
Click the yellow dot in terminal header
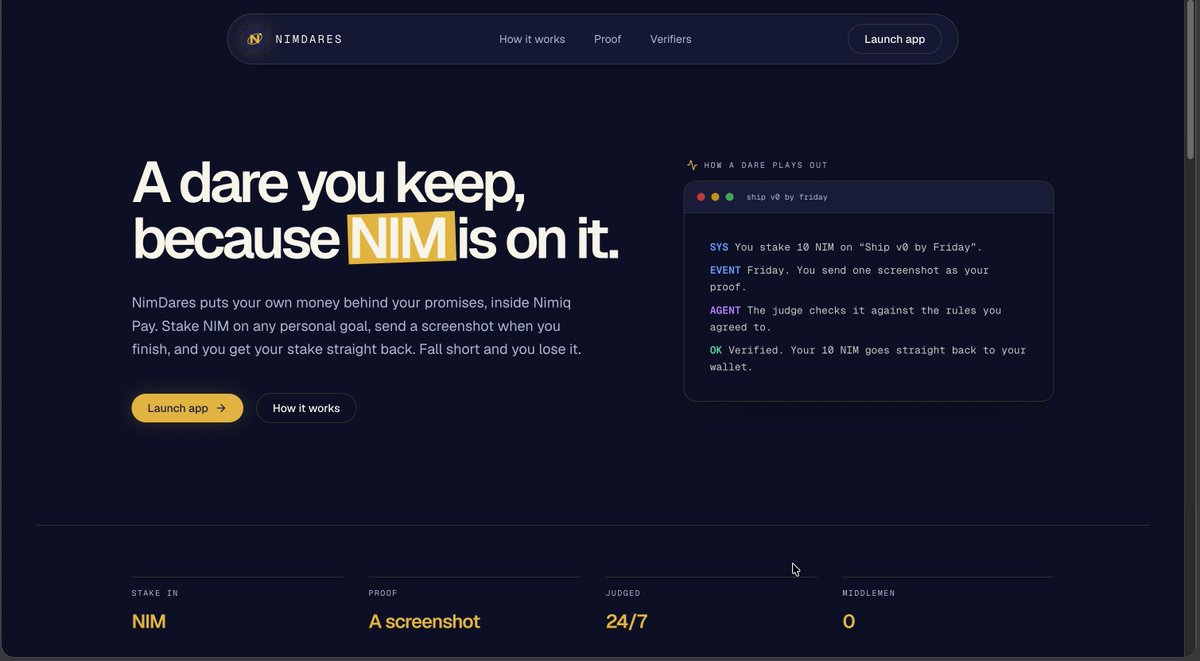pyautogui.click(x=715, y=197)
